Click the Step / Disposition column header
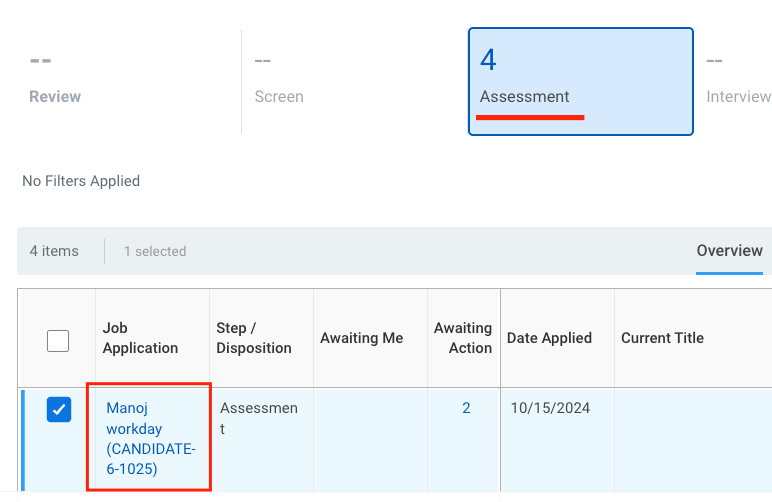Screen dimensions: 772x502 tap(254, 338)
